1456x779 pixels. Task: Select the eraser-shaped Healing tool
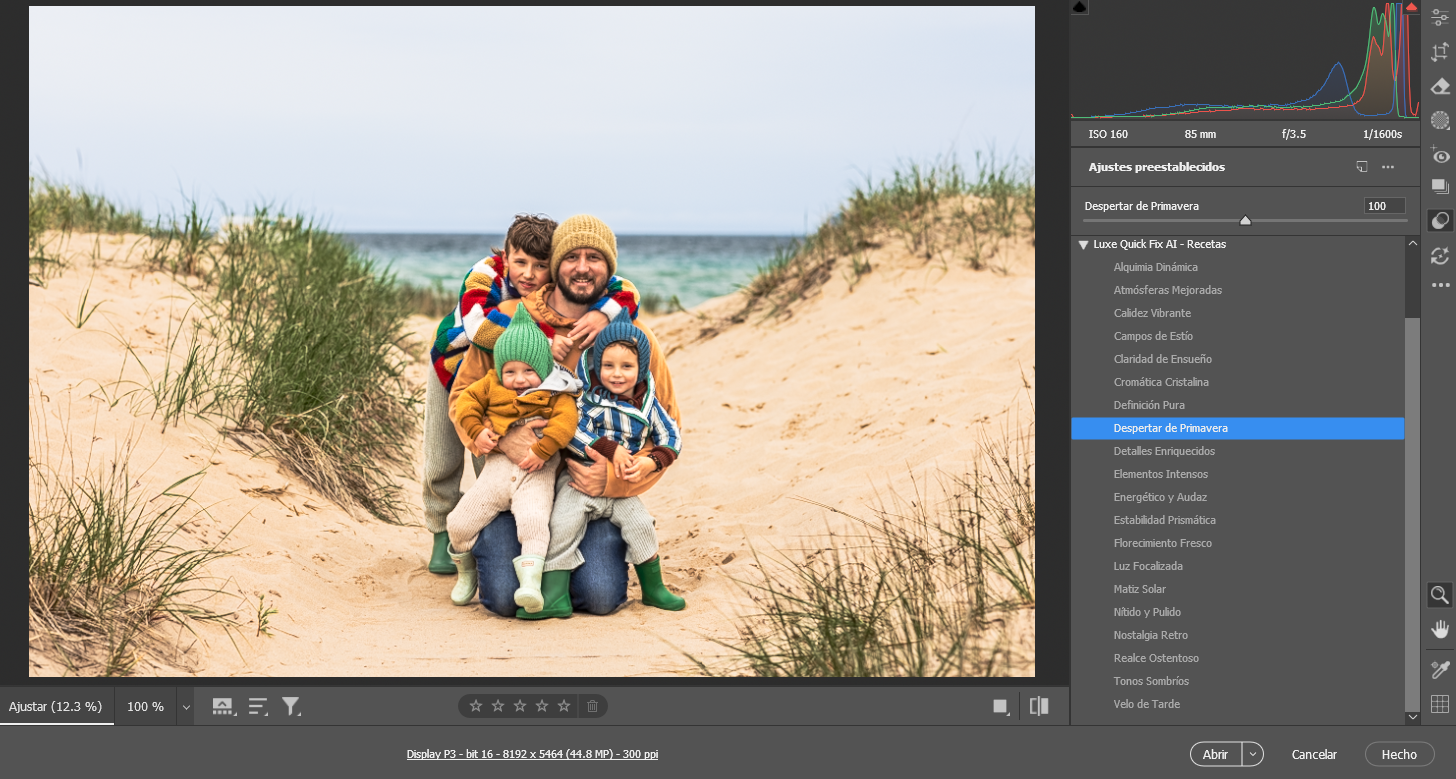[x=1439, y=87]
